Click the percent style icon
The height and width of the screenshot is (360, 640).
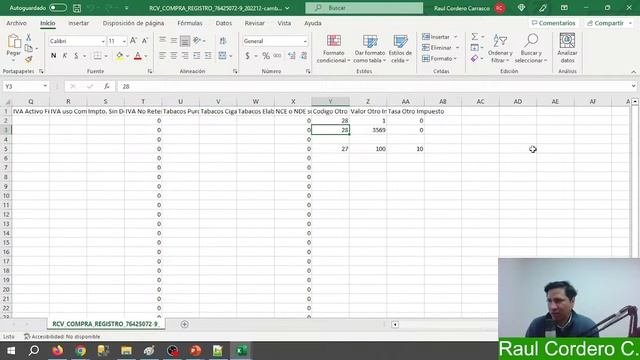coord(266,56)
